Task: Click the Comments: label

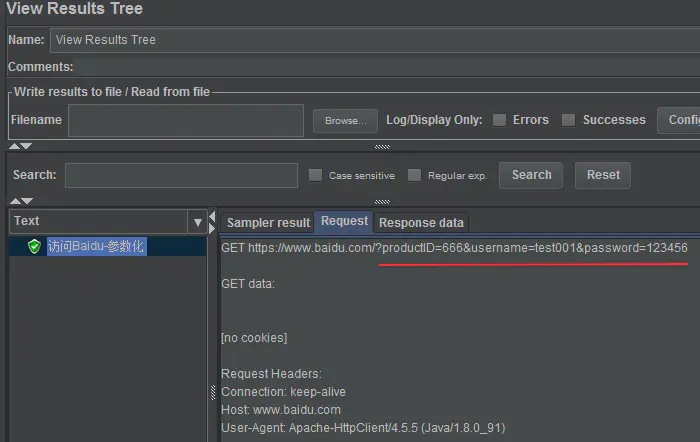Action: [x=41, y=67]
